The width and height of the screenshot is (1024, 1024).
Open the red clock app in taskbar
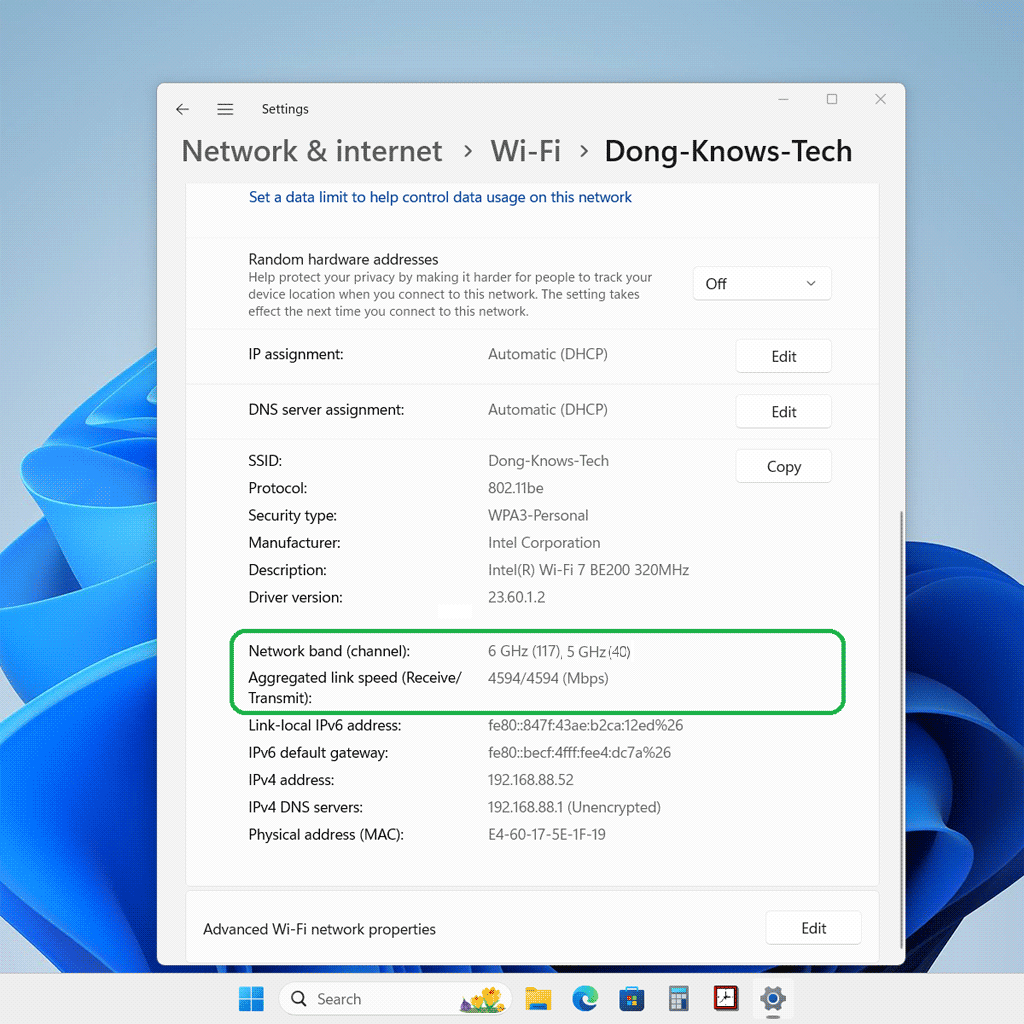tap(726, 998)
